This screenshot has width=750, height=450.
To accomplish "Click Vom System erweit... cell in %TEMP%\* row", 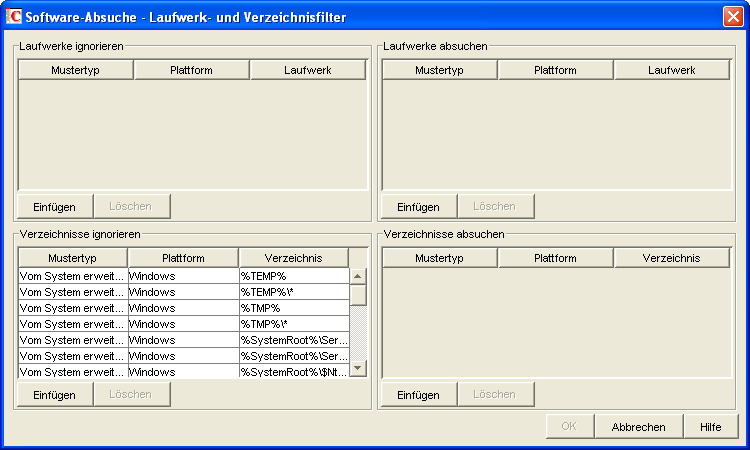I will click(73, 292).
